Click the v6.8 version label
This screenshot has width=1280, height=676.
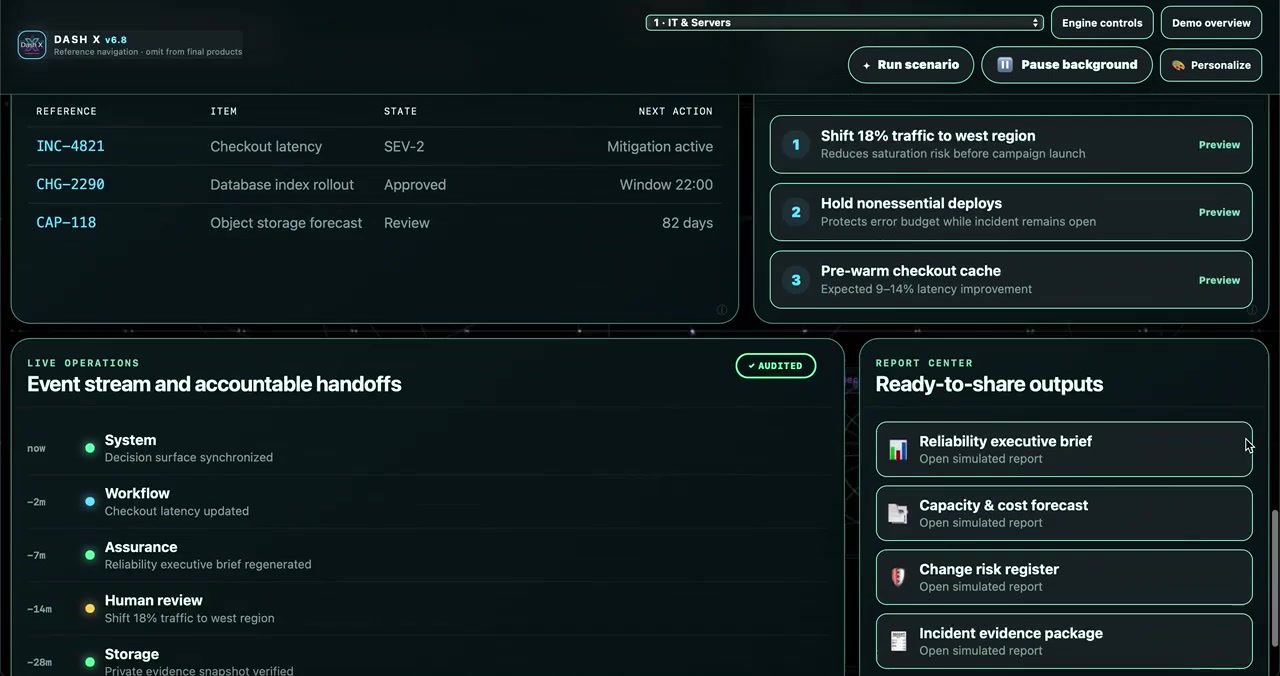(x=116, y=40)
